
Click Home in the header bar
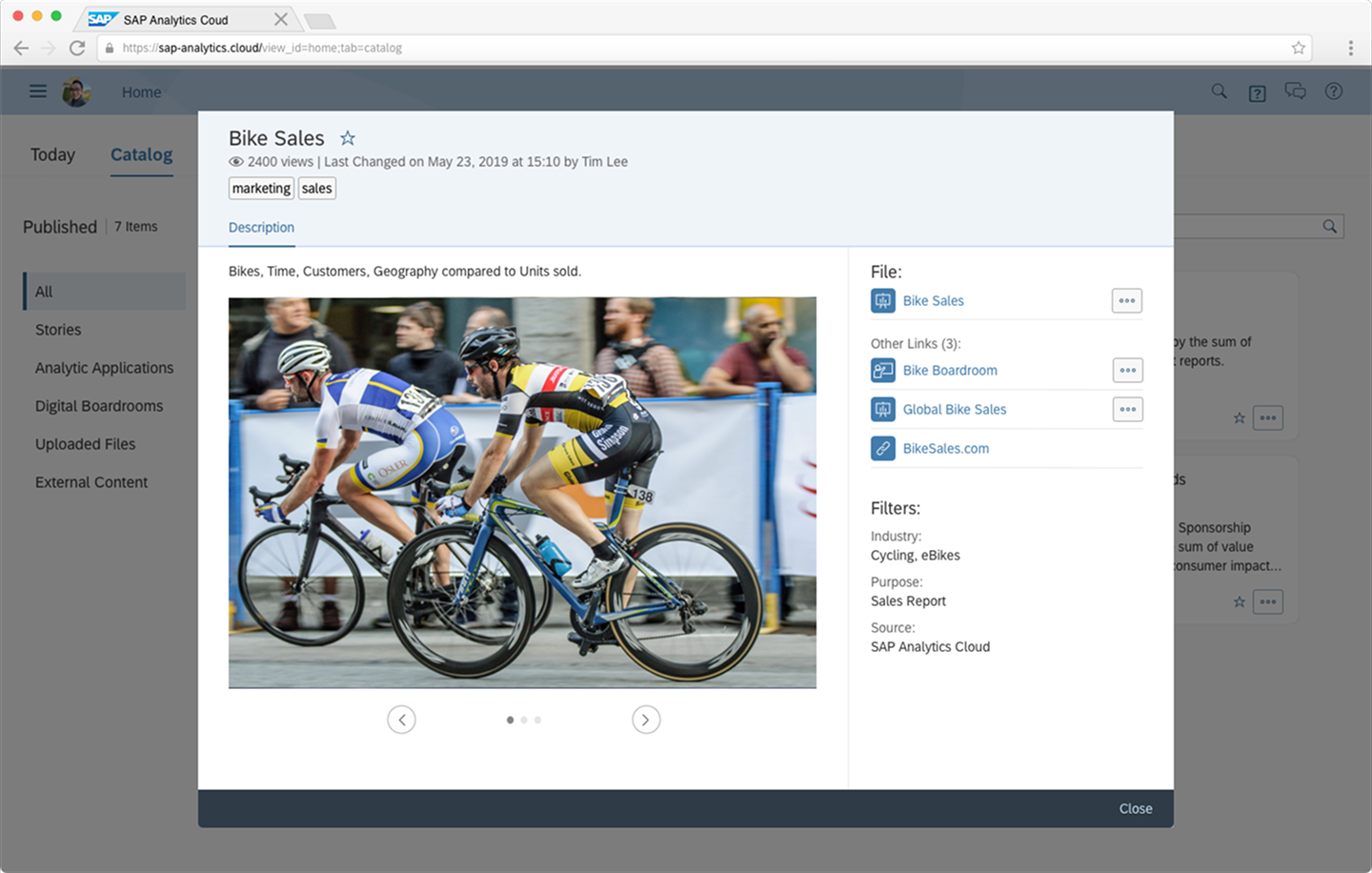pos(142,92)
